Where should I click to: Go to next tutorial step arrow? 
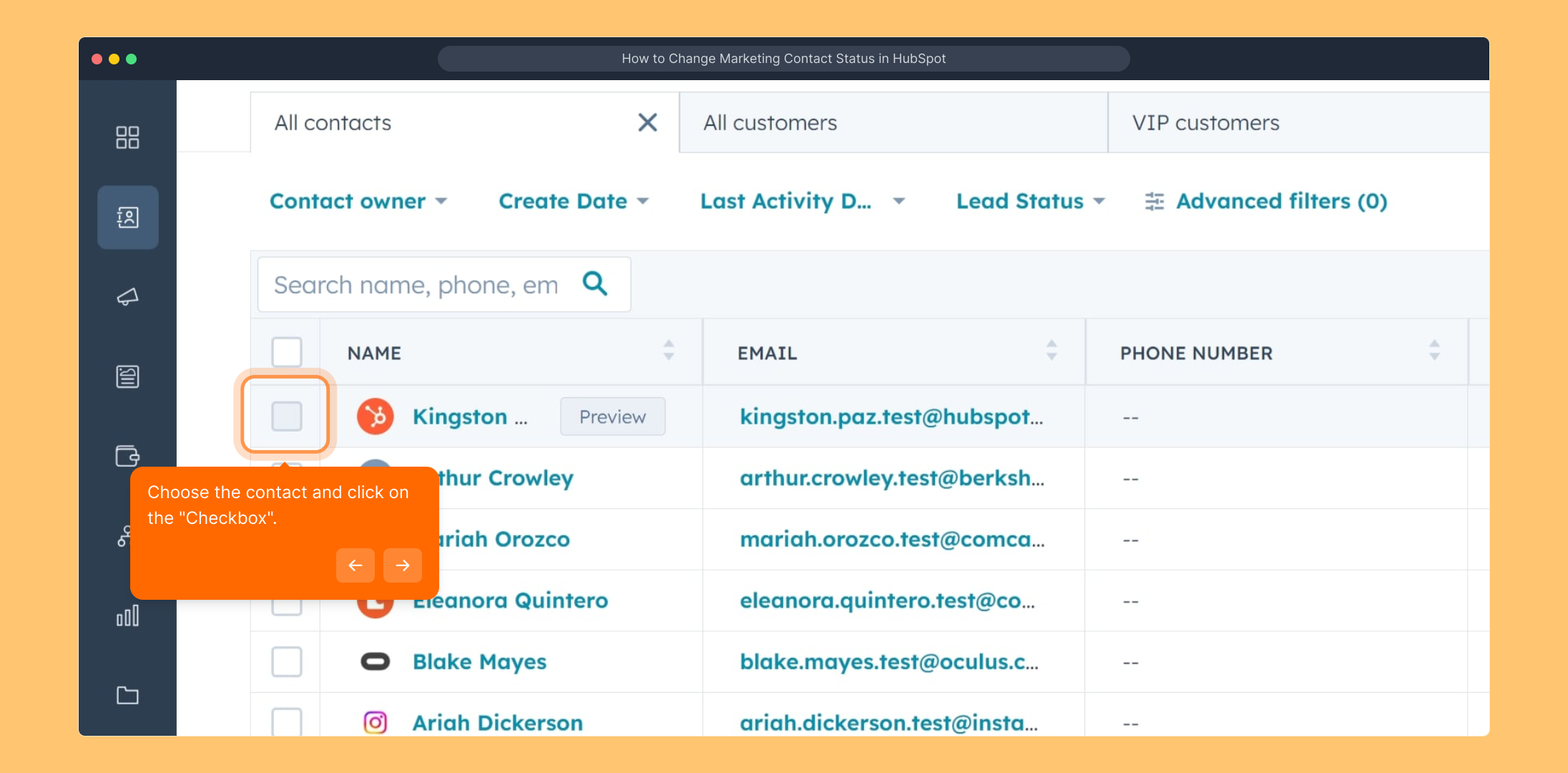coord(402,565)
